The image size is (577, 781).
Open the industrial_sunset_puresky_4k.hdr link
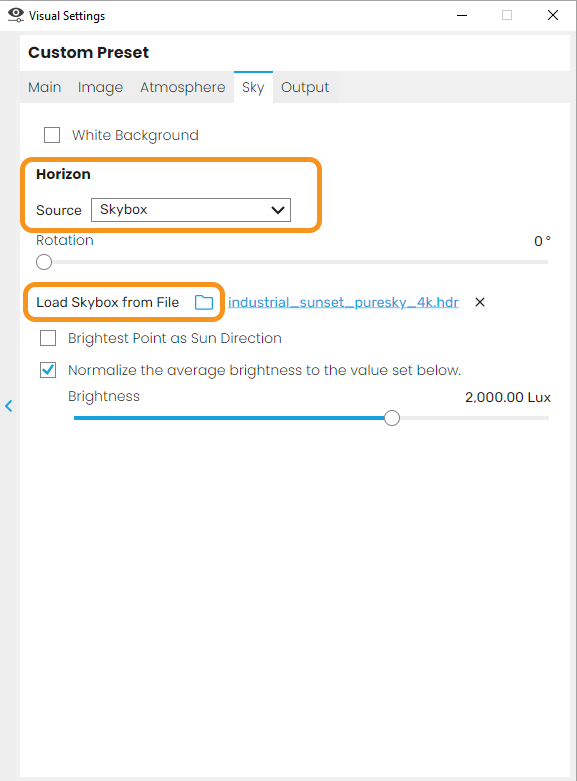click(x=343, y=302)
